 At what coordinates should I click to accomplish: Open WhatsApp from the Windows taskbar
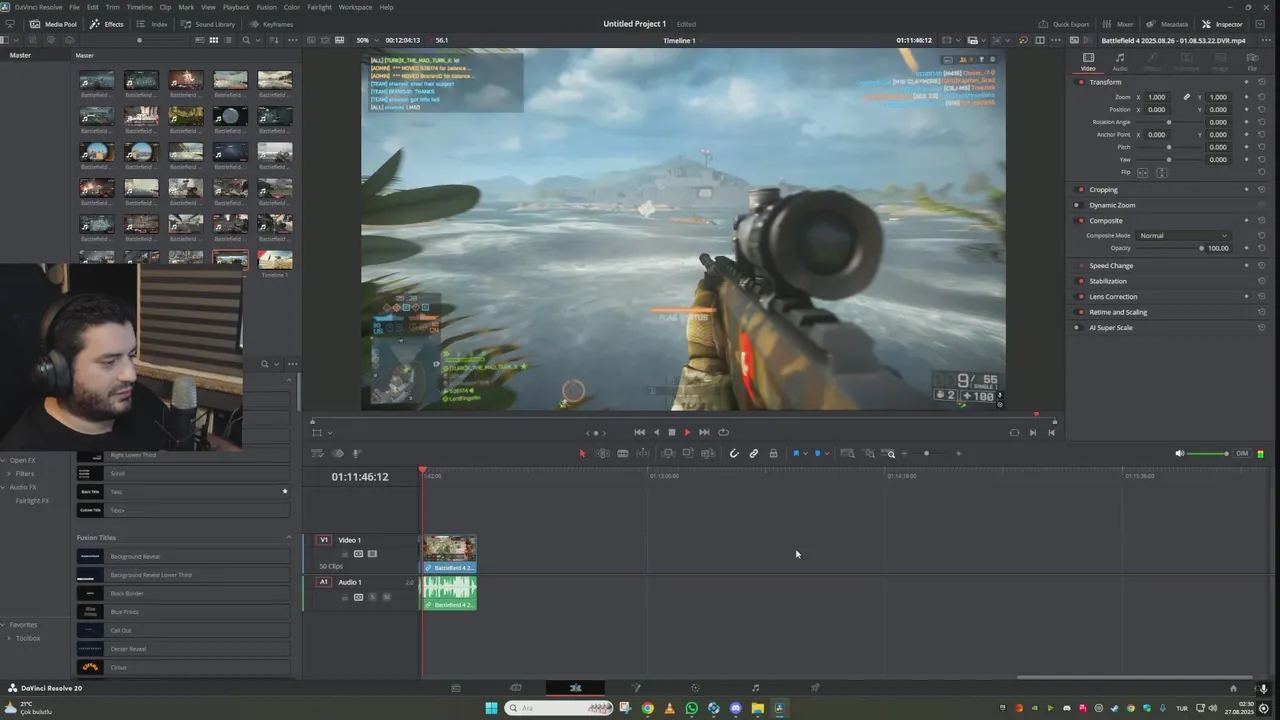point(691,708)
